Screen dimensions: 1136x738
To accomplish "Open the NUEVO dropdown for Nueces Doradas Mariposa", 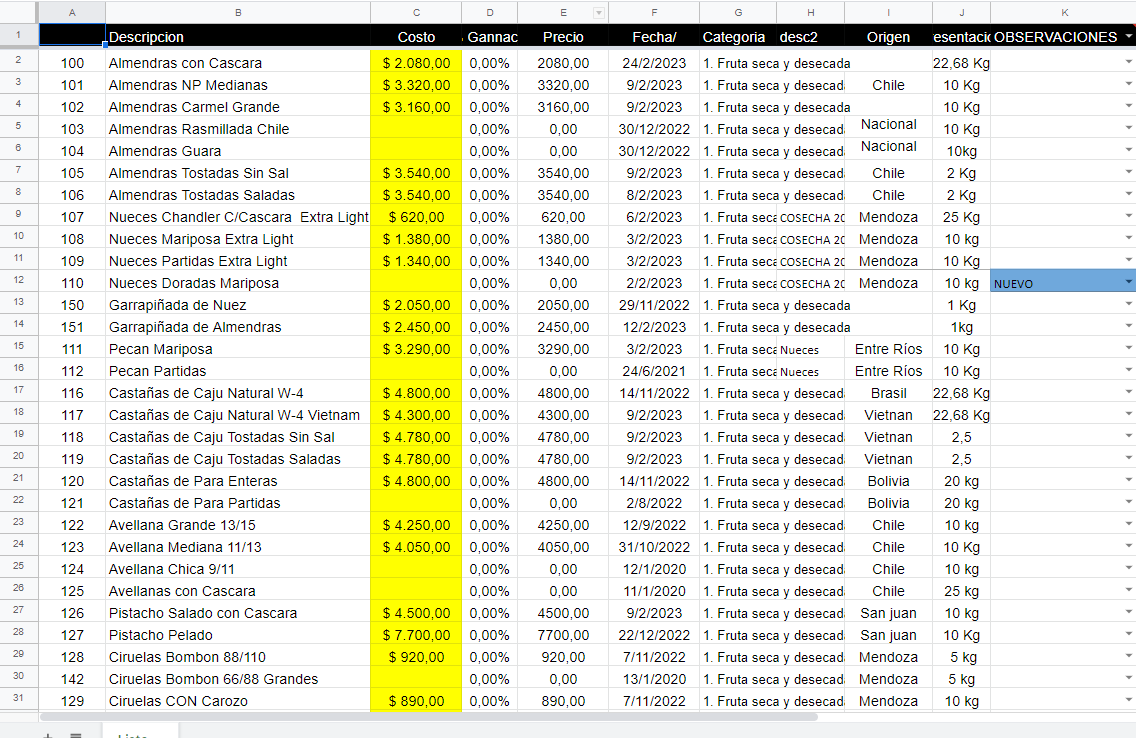I will point(1128,282).
